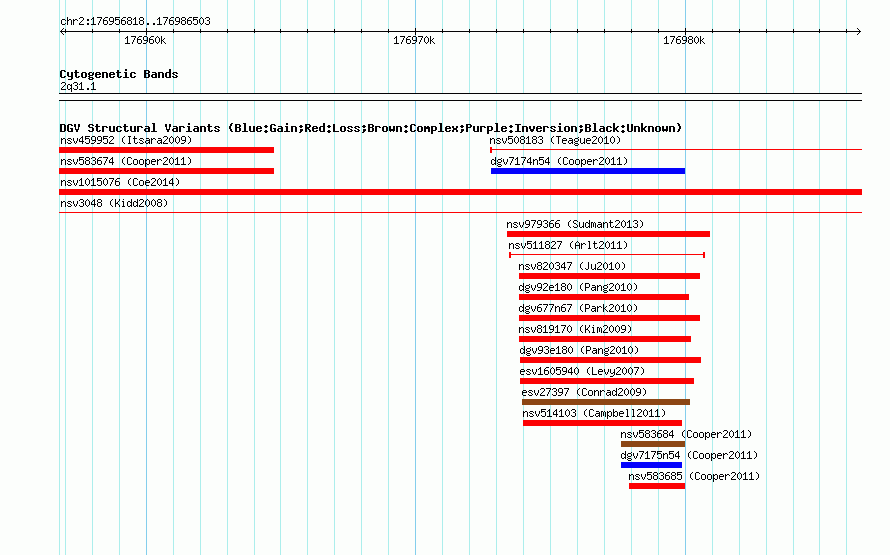Image resolution: width=890 pixels, height=555 pixels.
Task: Click the red bar under nsv583685
Action: [x=657, y=486]
